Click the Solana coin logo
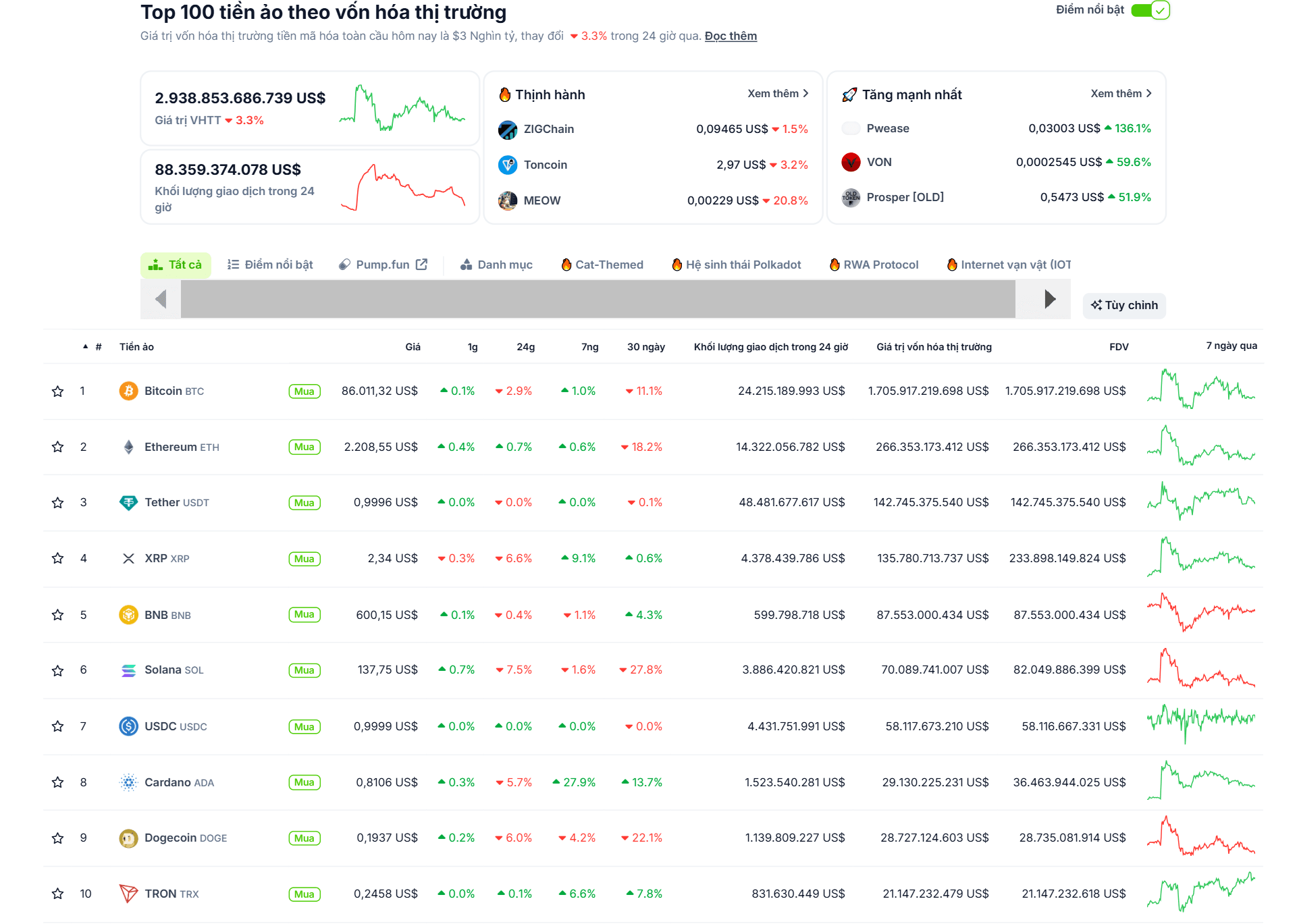This screenshot has height=924, width=1297. pyautogui.click(x=128, y=670)
